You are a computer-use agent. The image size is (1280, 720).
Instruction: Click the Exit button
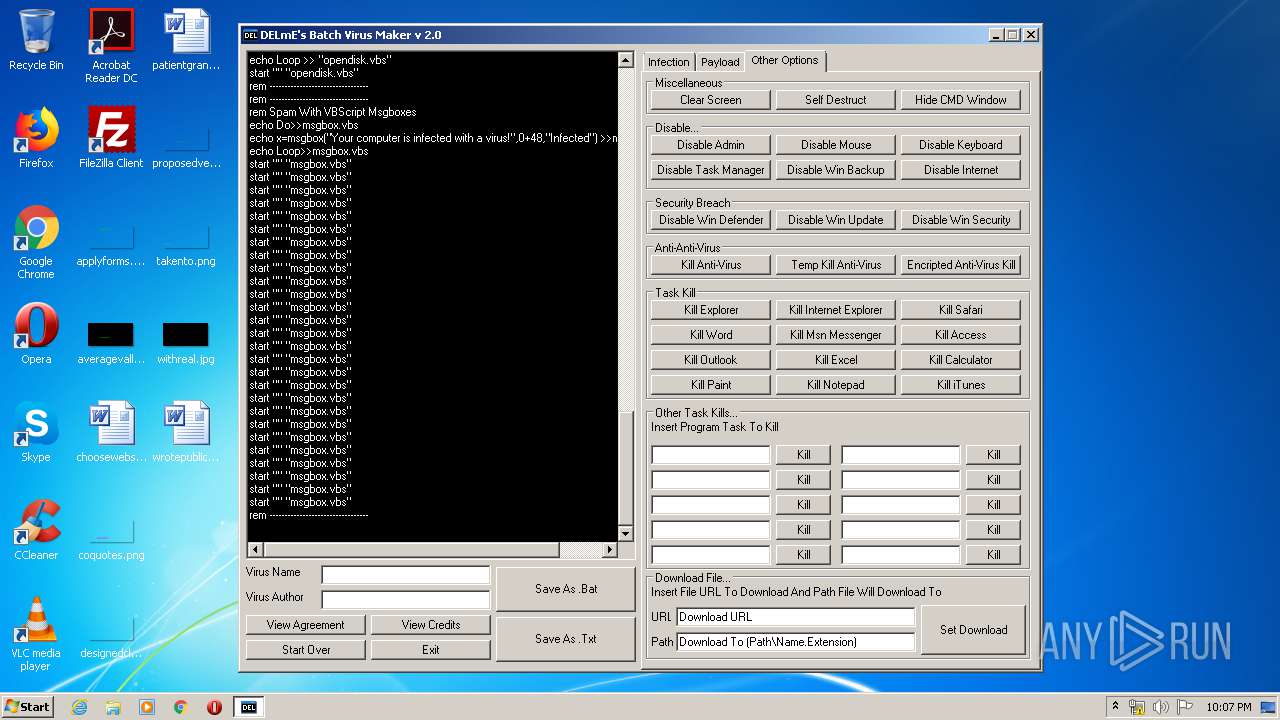coord(431,650)
